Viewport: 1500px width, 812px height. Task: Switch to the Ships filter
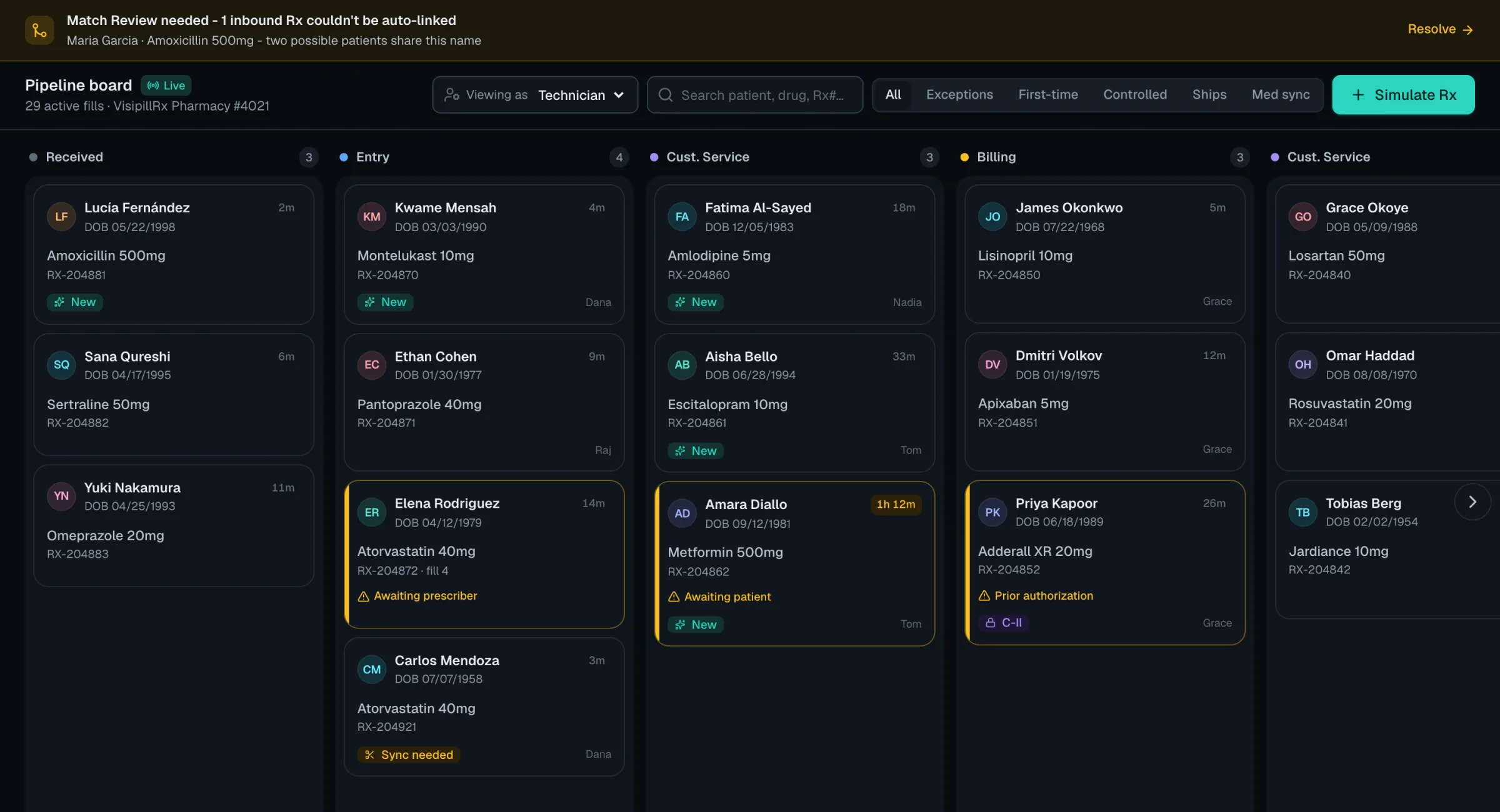tap(1209, 94)
